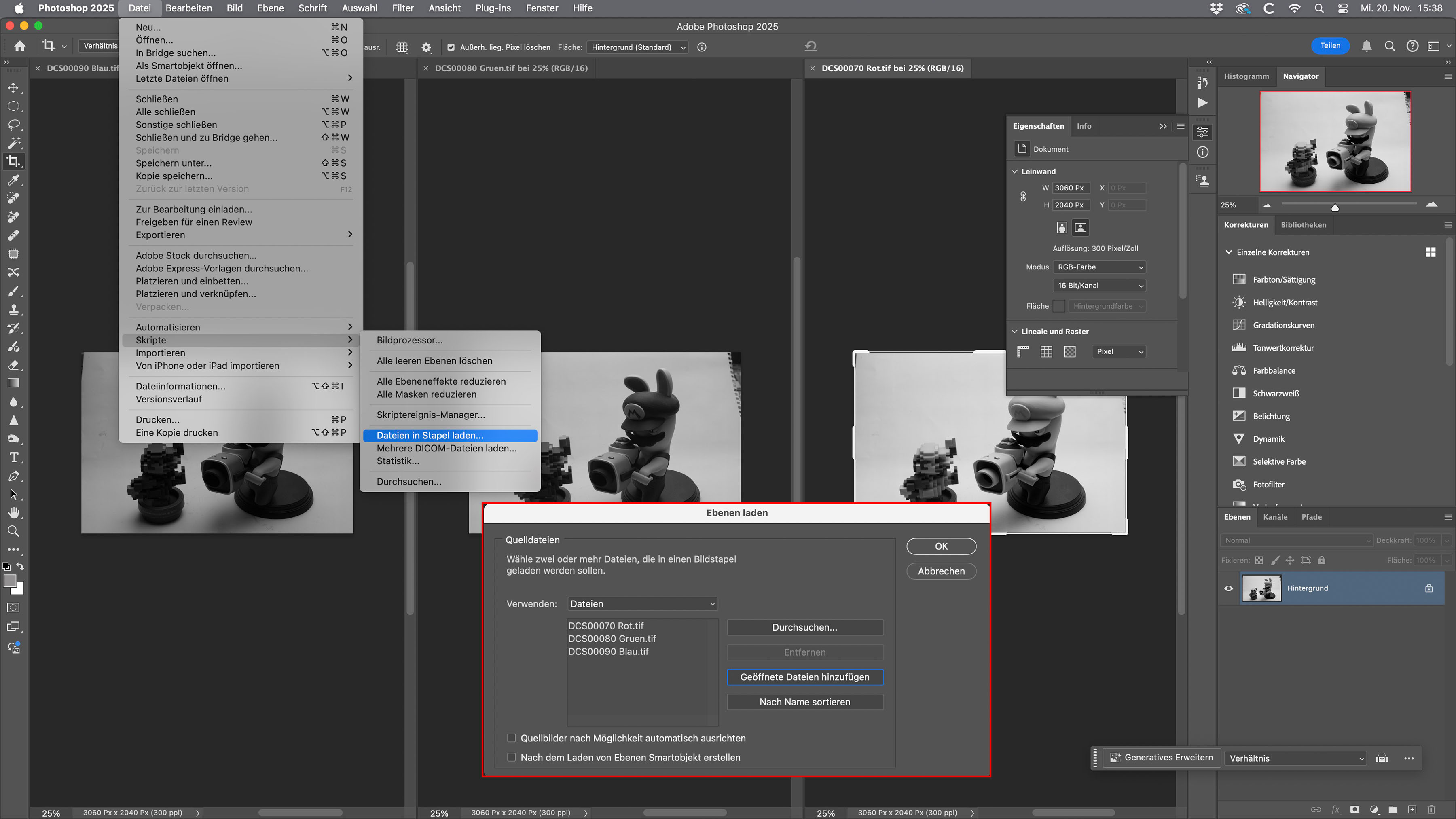Uncheck Außerh. lieg. Pixel löschen
Image resolution: width=1456 pixels, height=819 pixels.
click(451, 47)
